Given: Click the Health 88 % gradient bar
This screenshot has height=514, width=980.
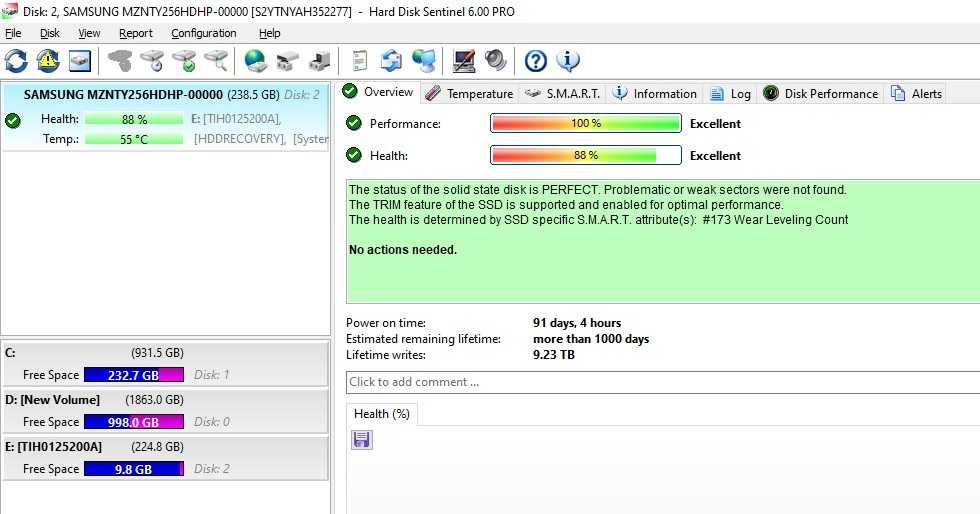Looking at the screenshot, I should [586, 155].
